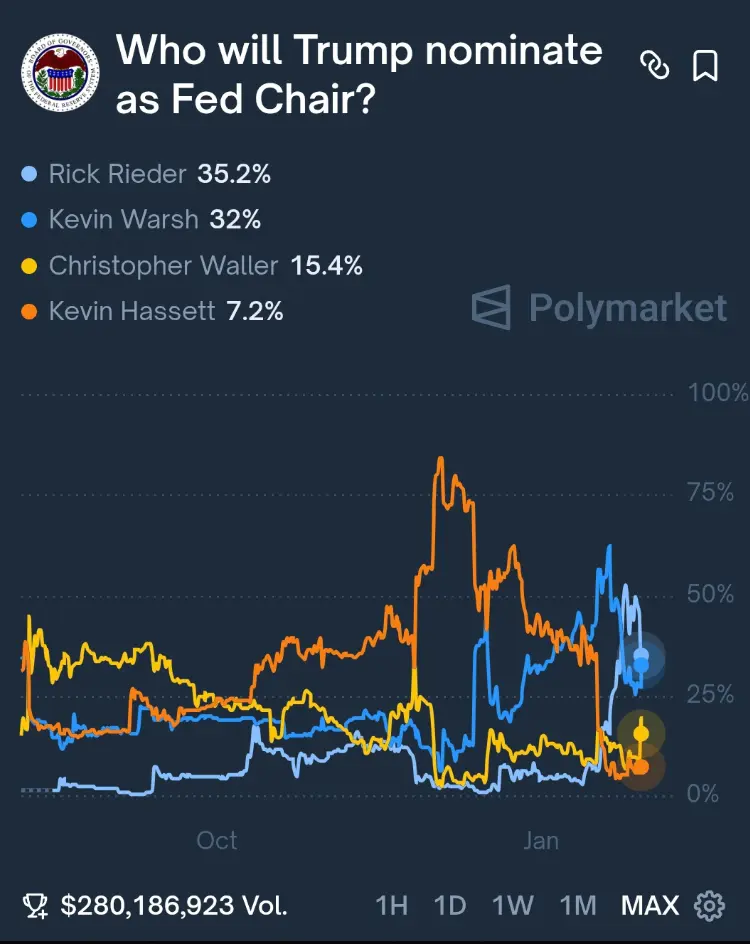
Task: Select the 1M time range
Action: (576, 905)
